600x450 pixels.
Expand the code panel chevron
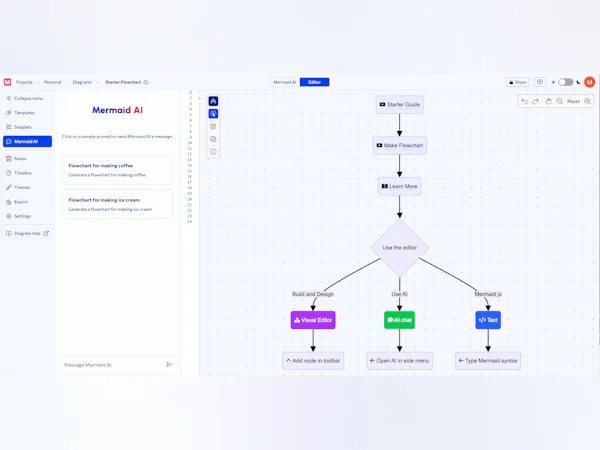pyautogui.click(x=199, y=99)
